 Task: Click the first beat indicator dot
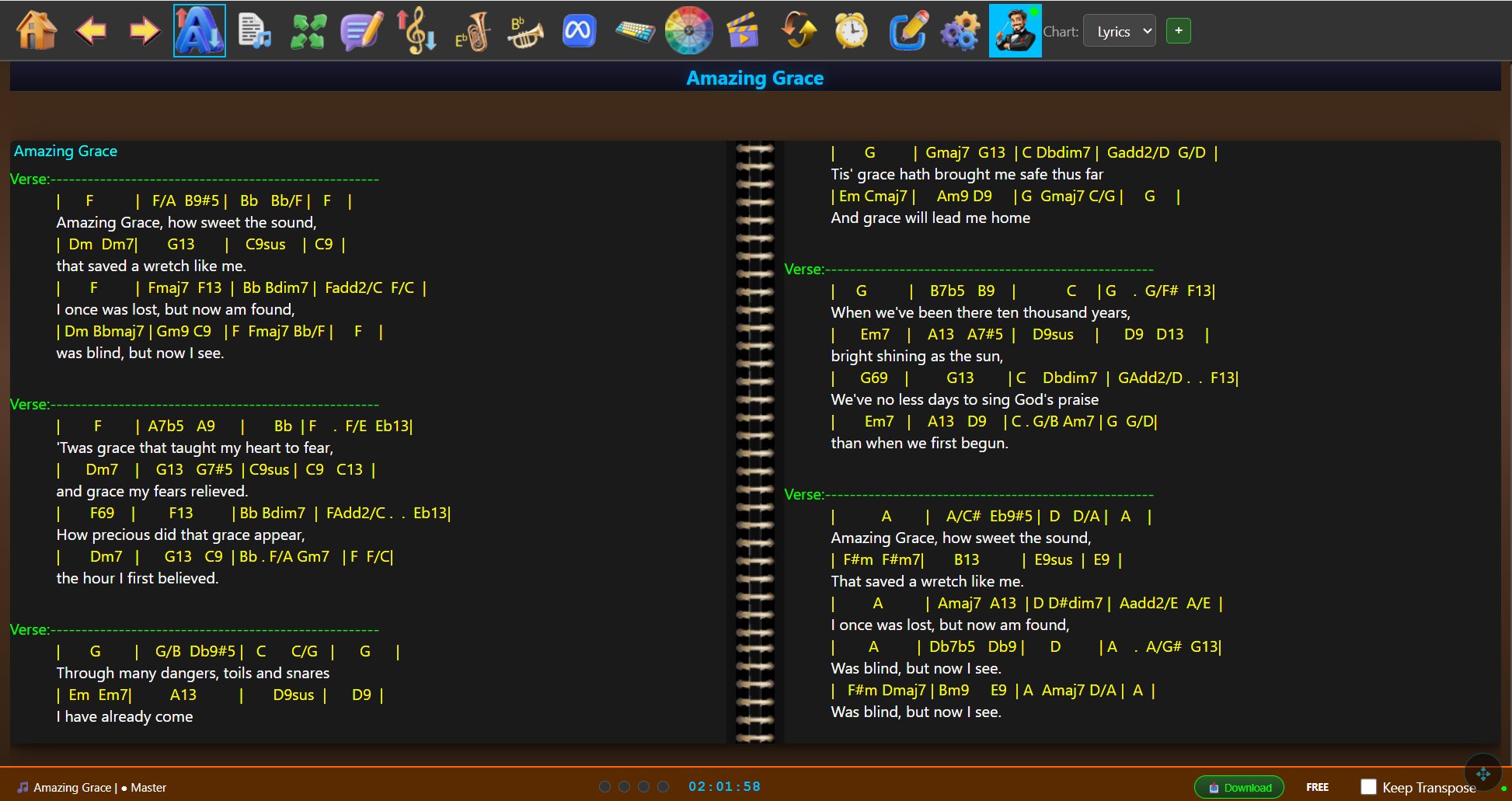604,787
